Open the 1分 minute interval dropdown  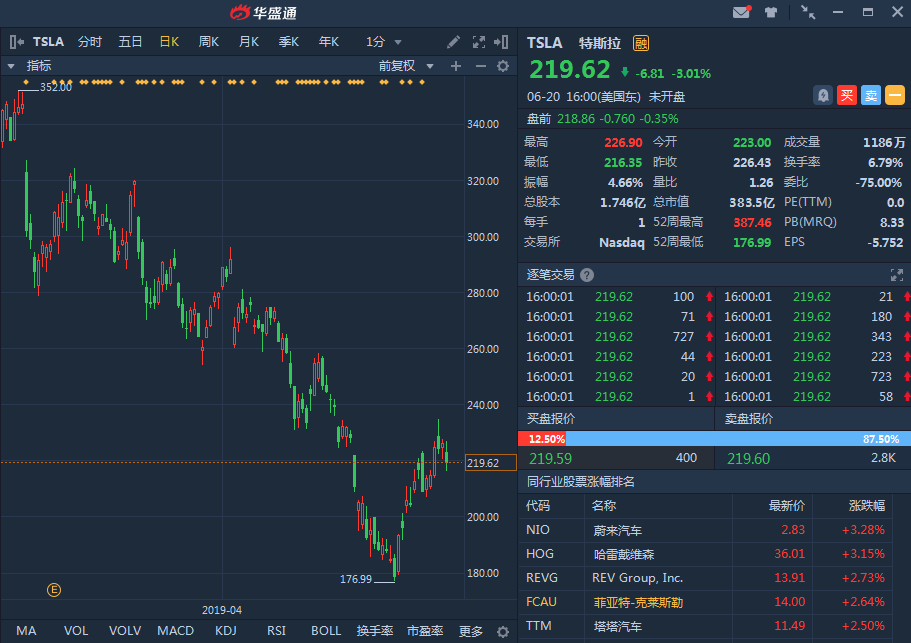click(384, 42)
